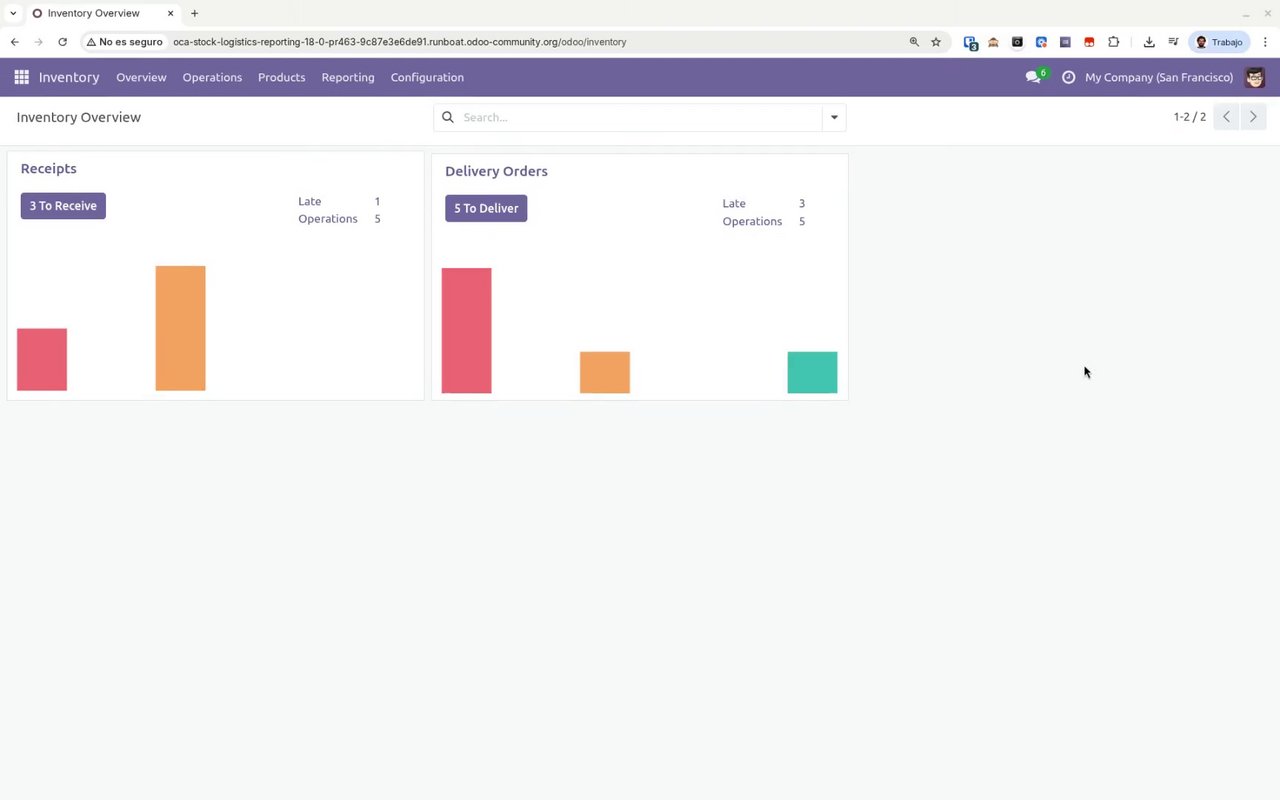Open the Reporting menu
The width and height of the screenshot is (1280, 800).
click(x=348, y=77)
